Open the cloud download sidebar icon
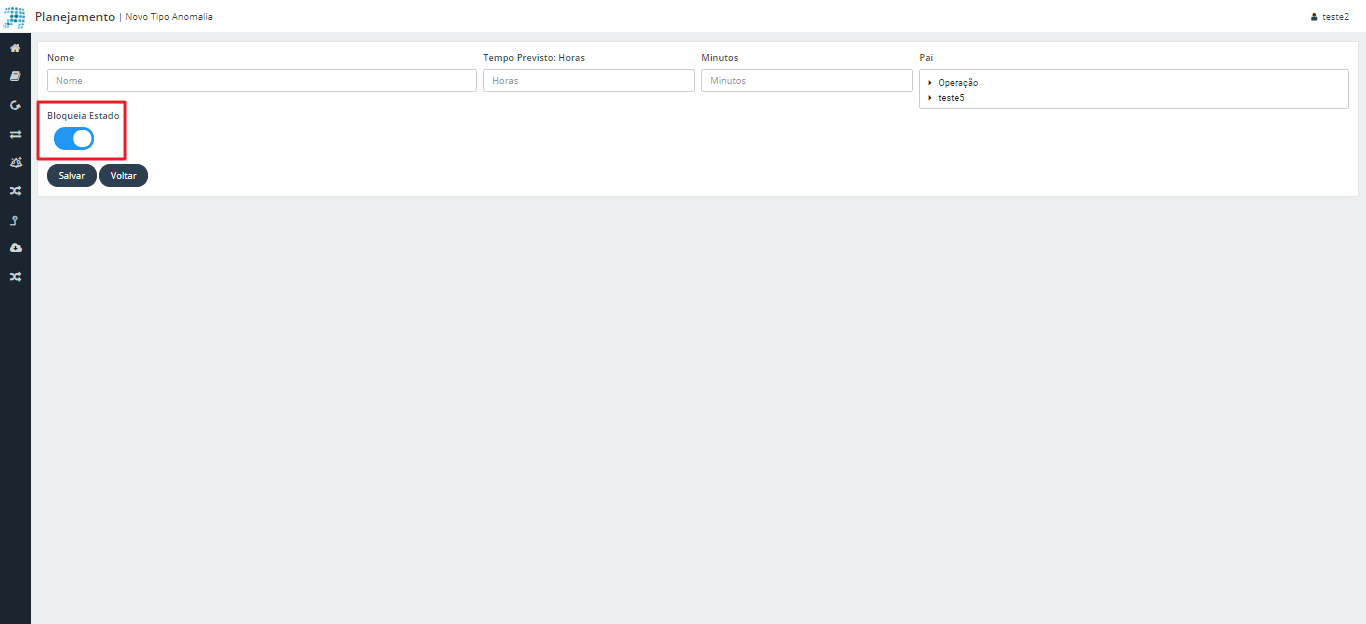 coord(15,248)
